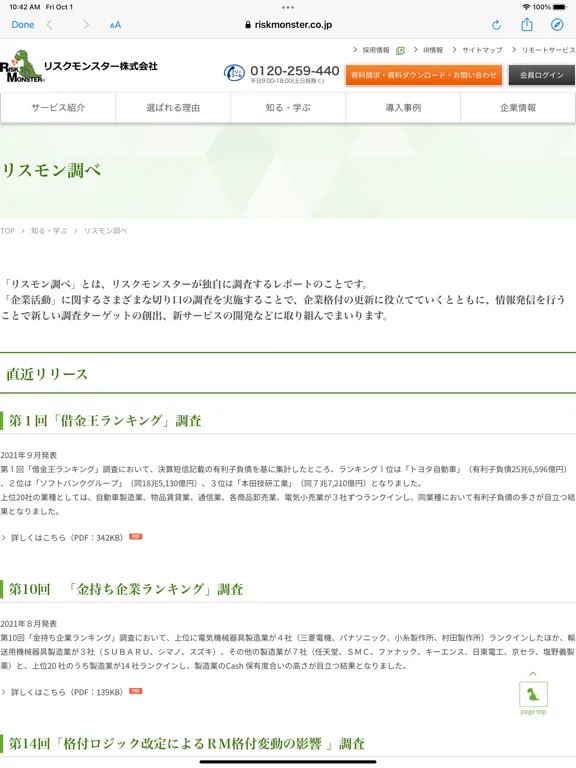Viewport: 576px width, 768px height.
Task: Click the リスモン調べ page title
Action: click(x=51, y=170)
